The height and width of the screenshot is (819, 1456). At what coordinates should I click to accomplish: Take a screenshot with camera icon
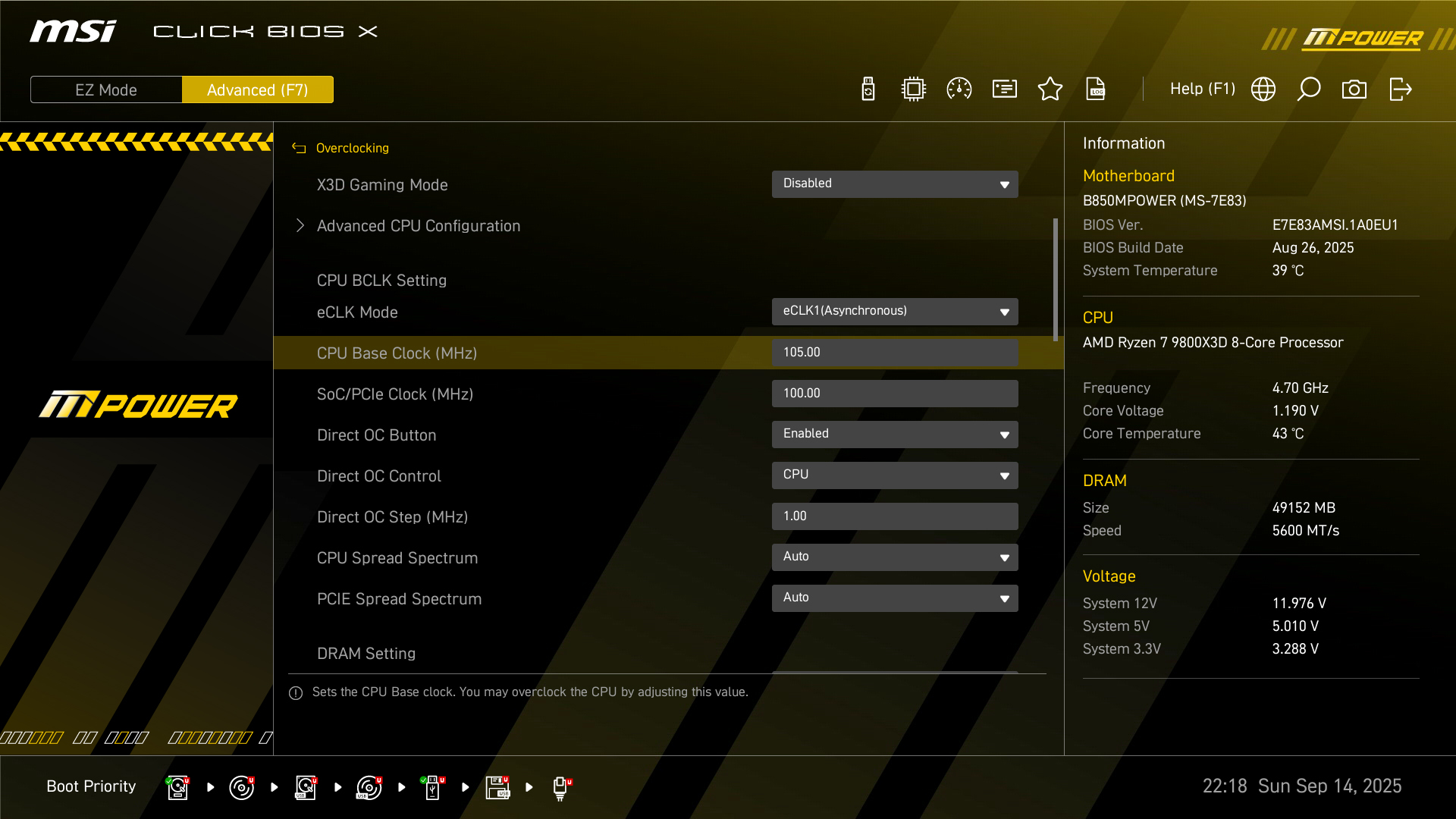1354,89
